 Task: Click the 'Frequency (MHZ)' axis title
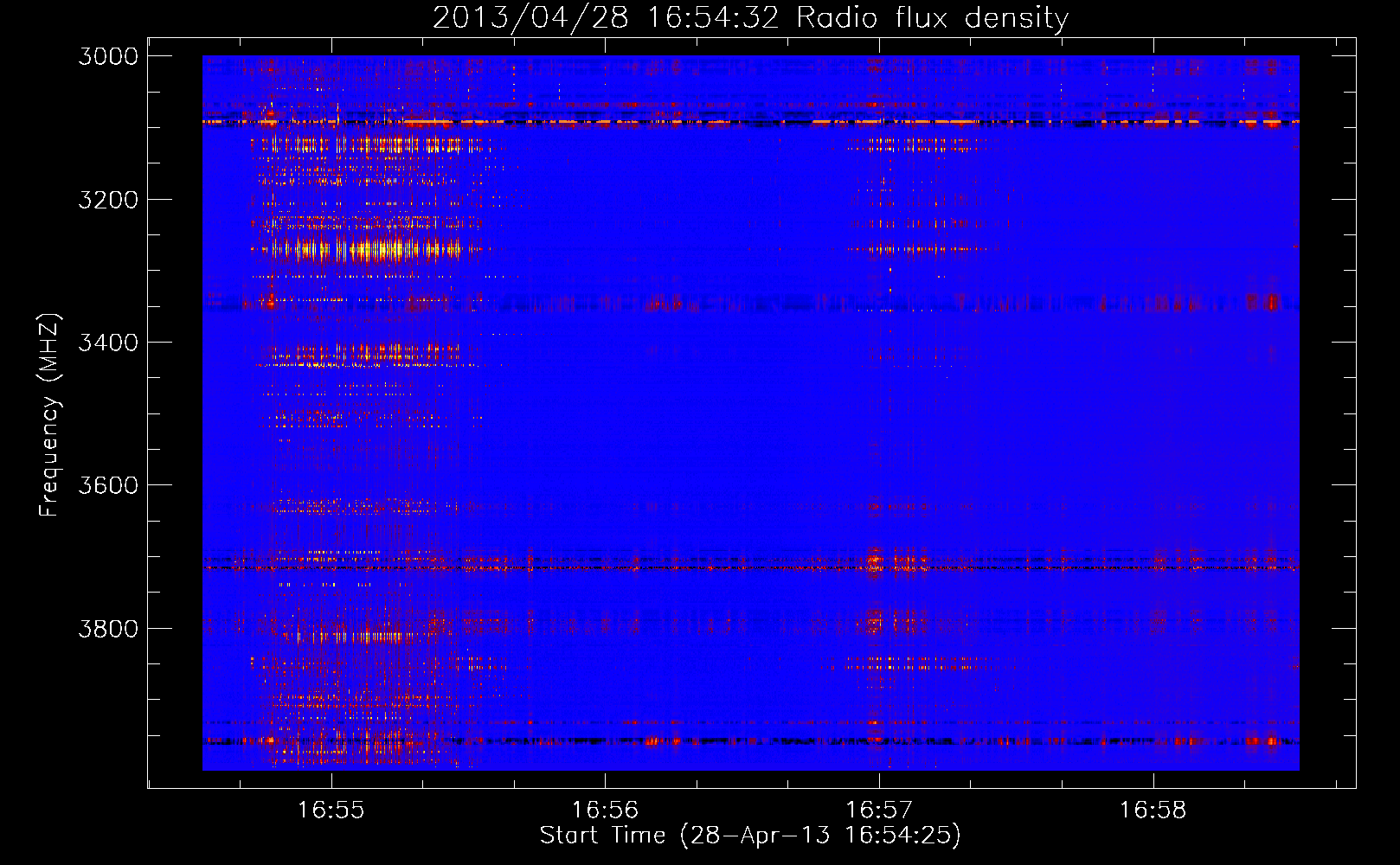click(x=49, y=415)
